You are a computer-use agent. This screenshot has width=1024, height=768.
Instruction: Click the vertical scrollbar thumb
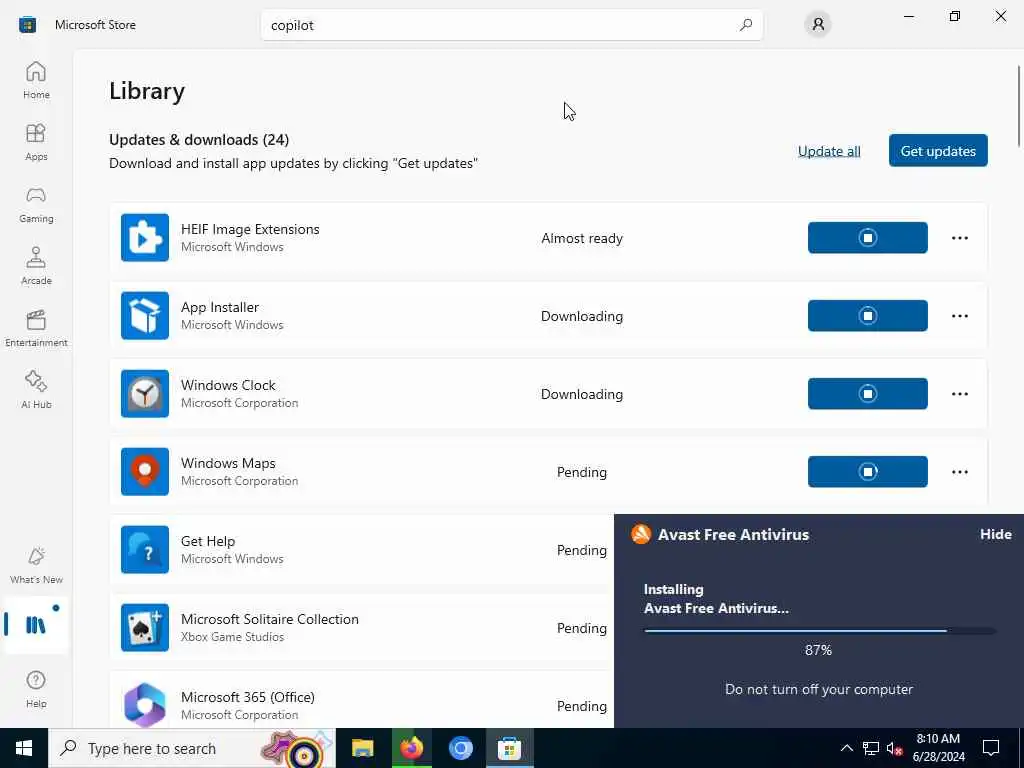click(x=1019, y=106)
